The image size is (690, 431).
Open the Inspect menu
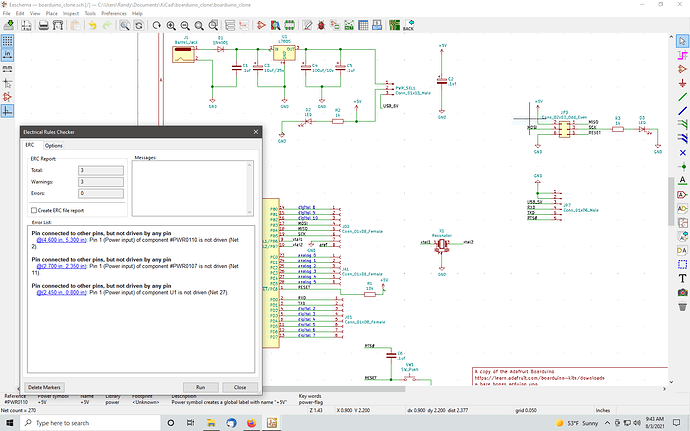click(x=70, y=14)
